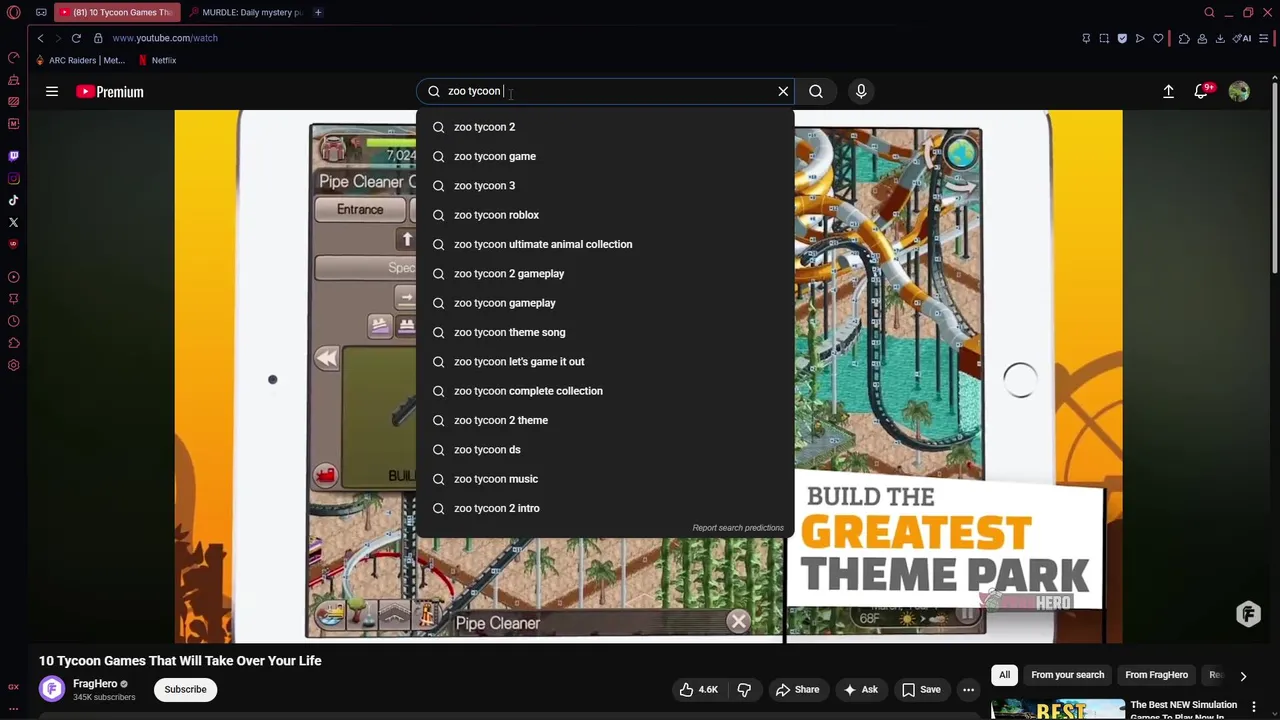Share the video

click(797, 689)
